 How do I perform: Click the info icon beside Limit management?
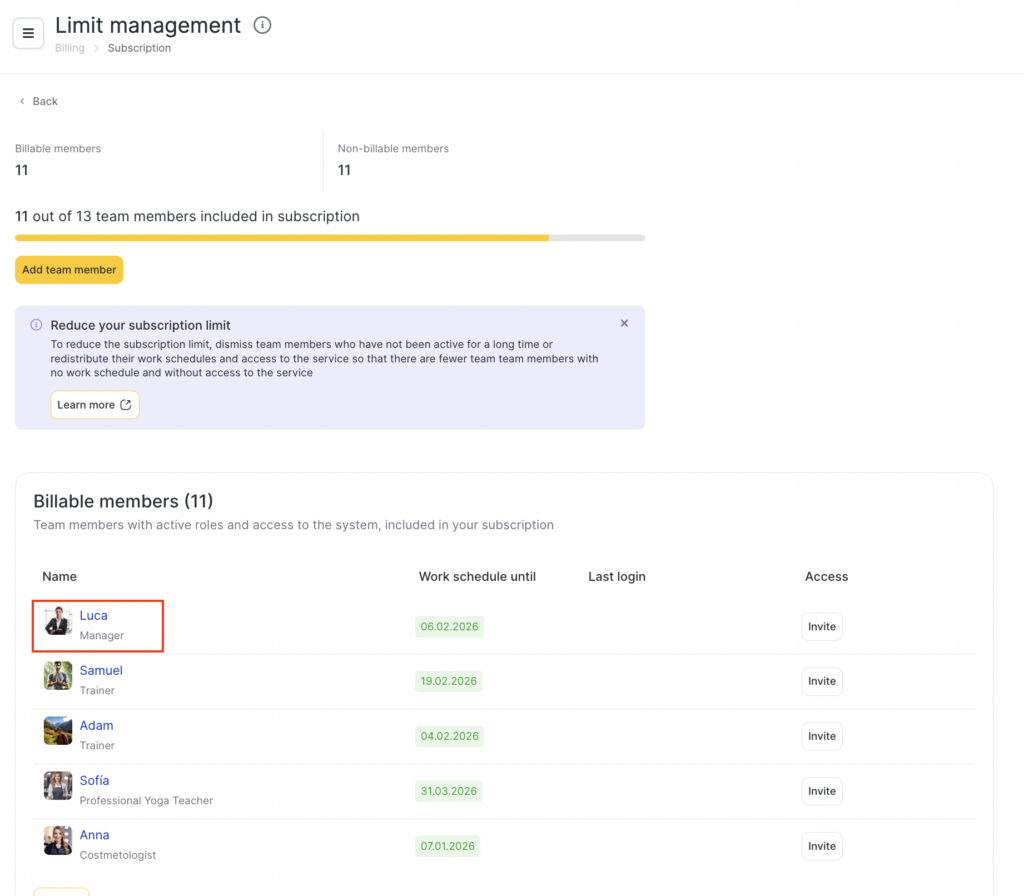[262, 26]
